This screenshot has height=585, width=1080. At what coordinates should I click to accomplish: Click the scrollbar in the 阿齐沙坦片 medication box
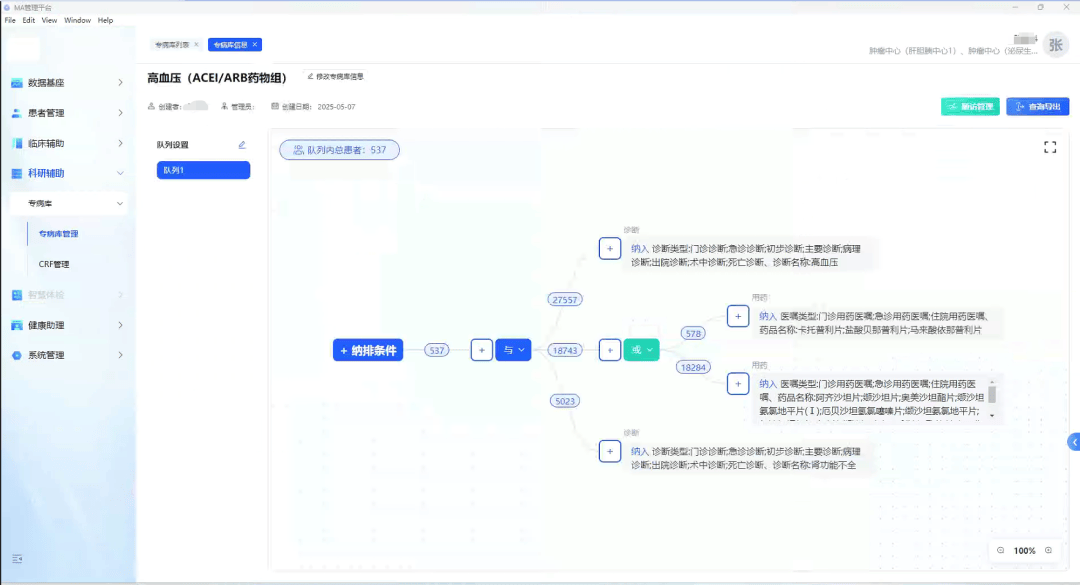click(x=992, y=397)
